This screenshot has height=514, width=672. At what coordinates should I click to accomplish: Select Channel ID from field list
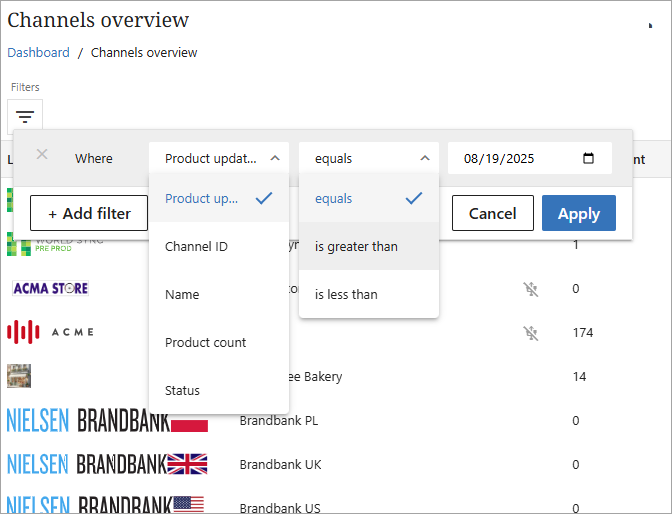point(196,246)
